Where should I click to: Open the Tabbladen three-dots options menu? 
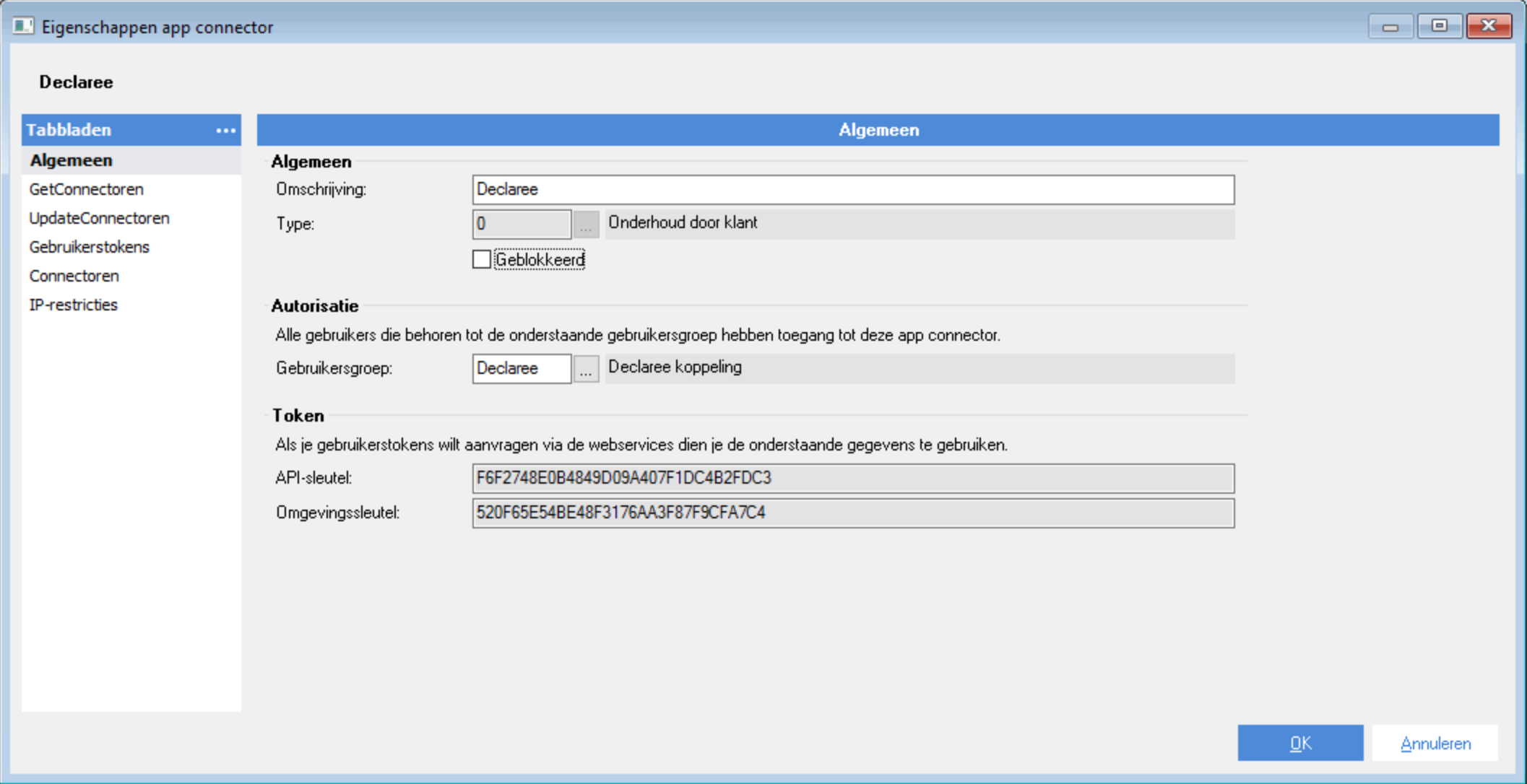point(225,131)
